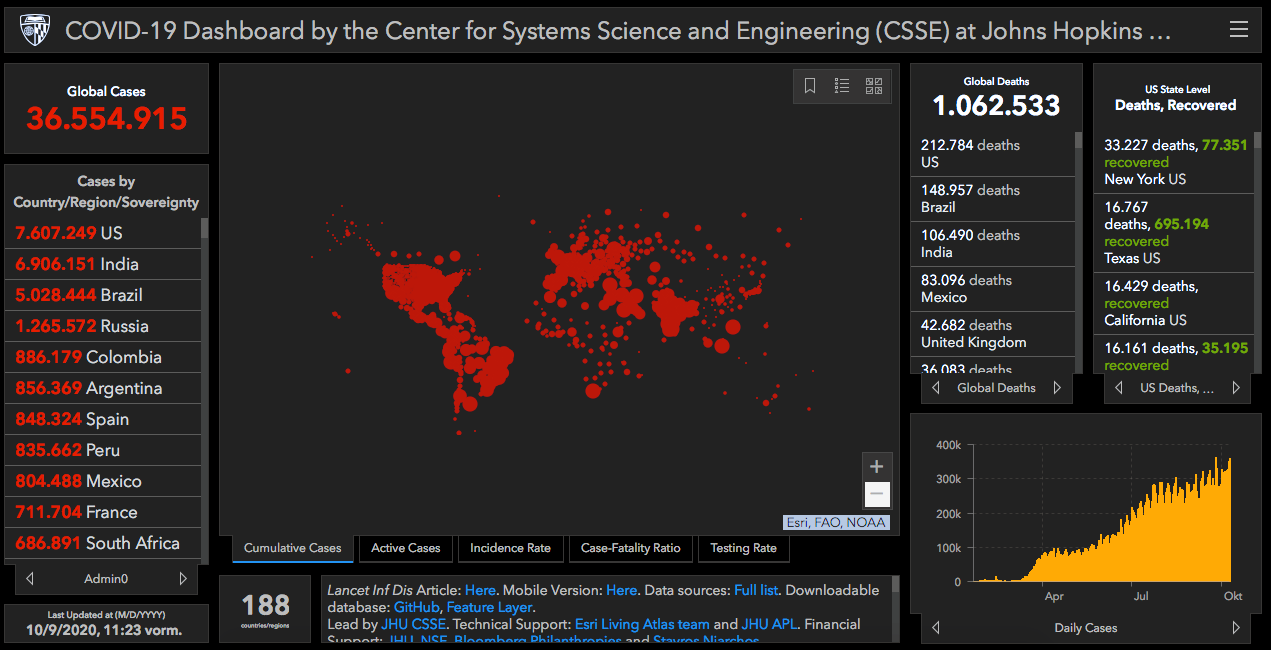Select the Texas US state entry
This screenshot has height=650, width=1271.
pos(1174,233)
